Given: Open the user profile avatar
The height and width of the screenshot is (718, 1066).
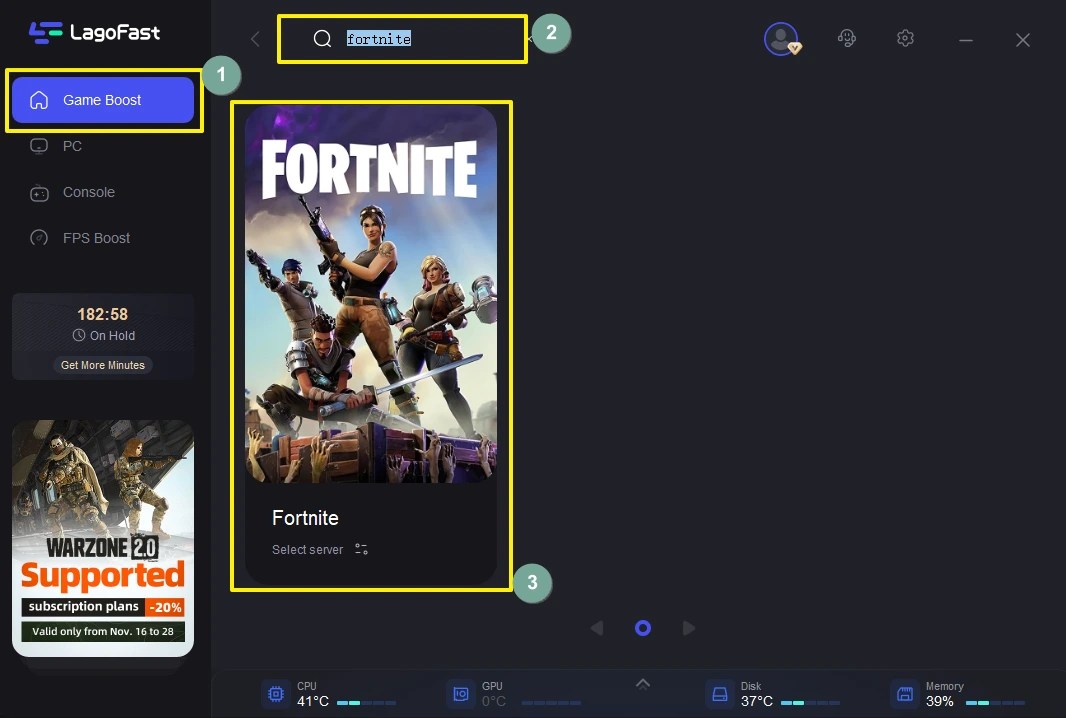Looking at the screenshot, I should [781, 39].
